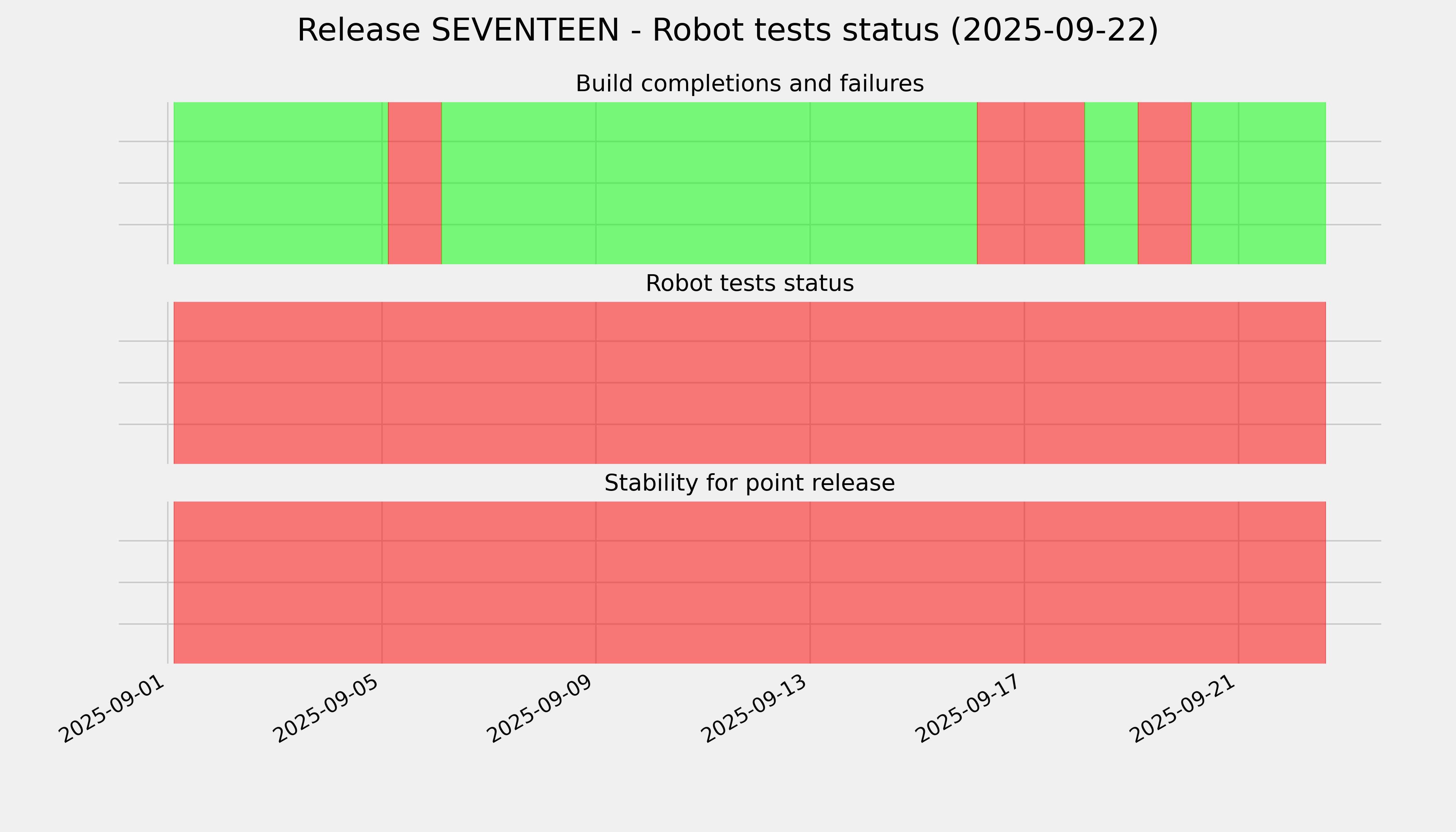Click the narrow green build segment between red failures
Viewport: 1456px width, 832px height.
pyautogui.click(x=1111, y=183)
